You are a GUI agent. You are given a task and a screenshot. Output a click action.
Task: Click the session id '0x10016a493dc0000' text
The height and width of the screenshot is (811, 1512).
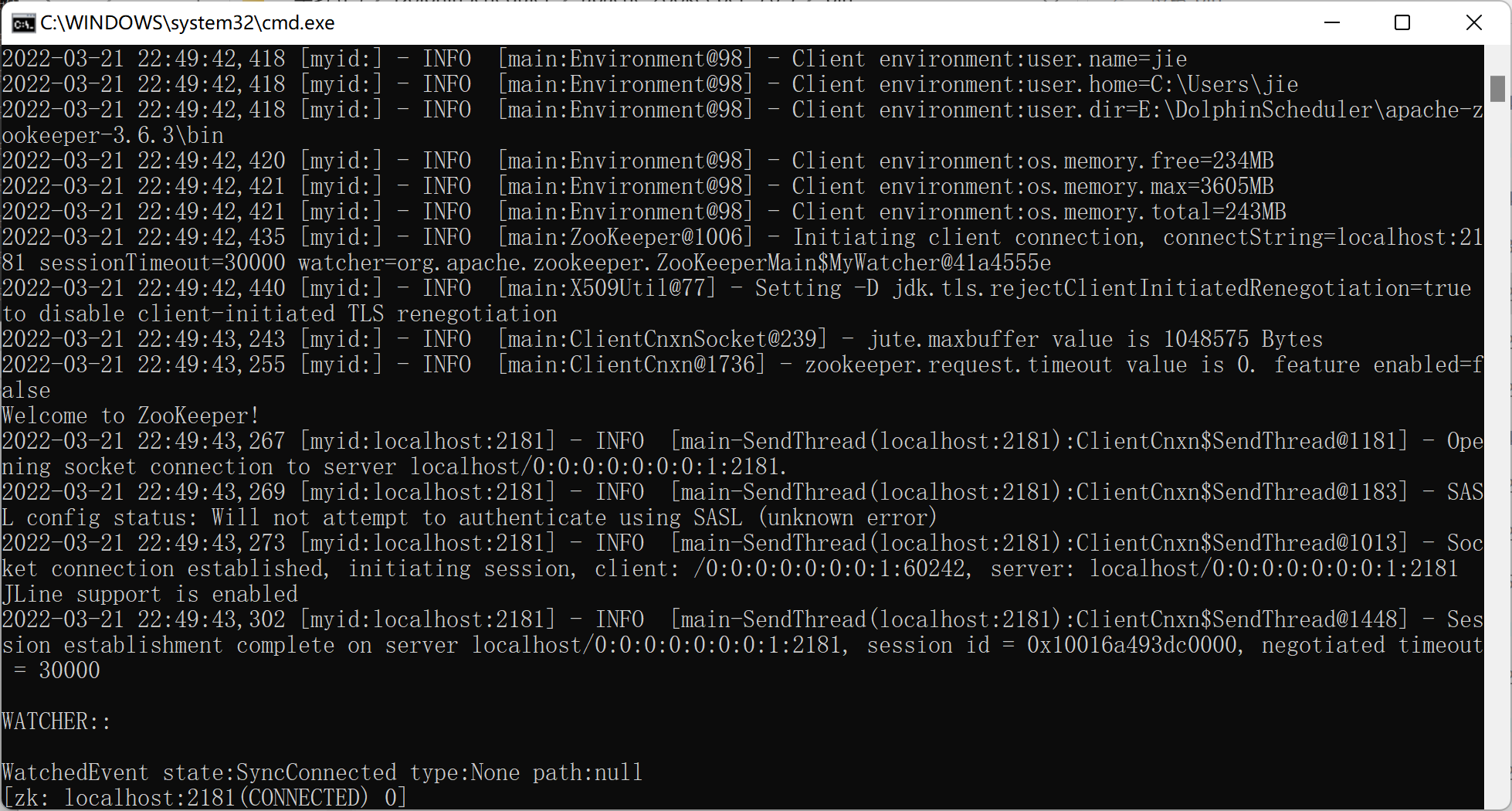1132,645
